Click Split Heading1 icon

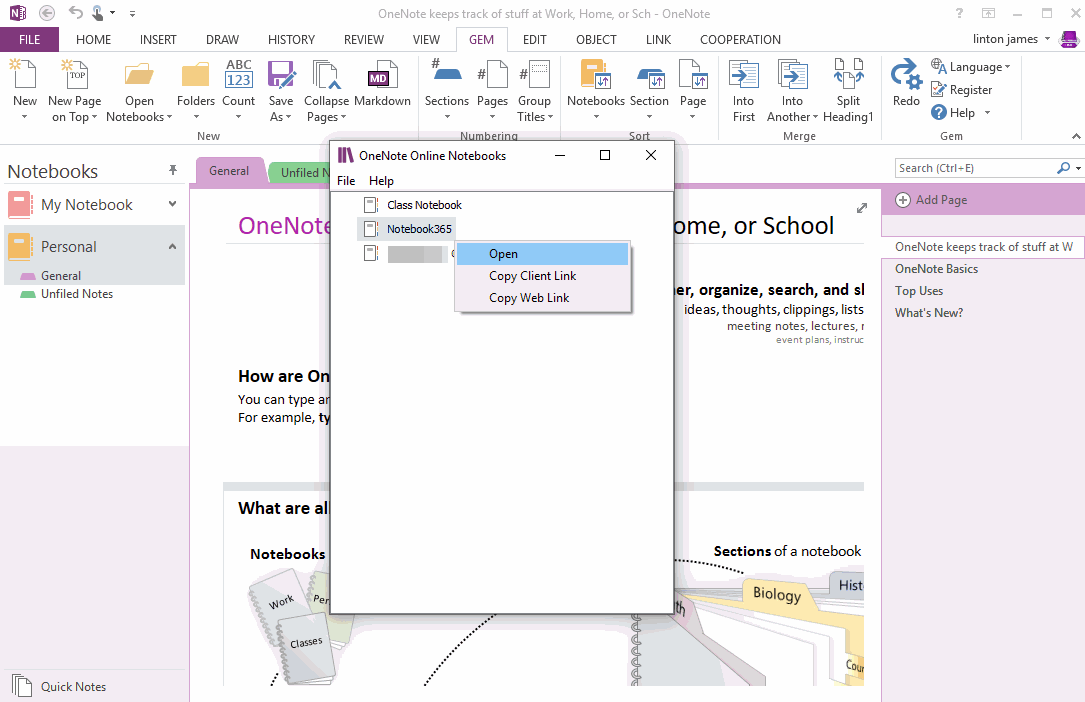pyautogui.click(x=848, y=78)
